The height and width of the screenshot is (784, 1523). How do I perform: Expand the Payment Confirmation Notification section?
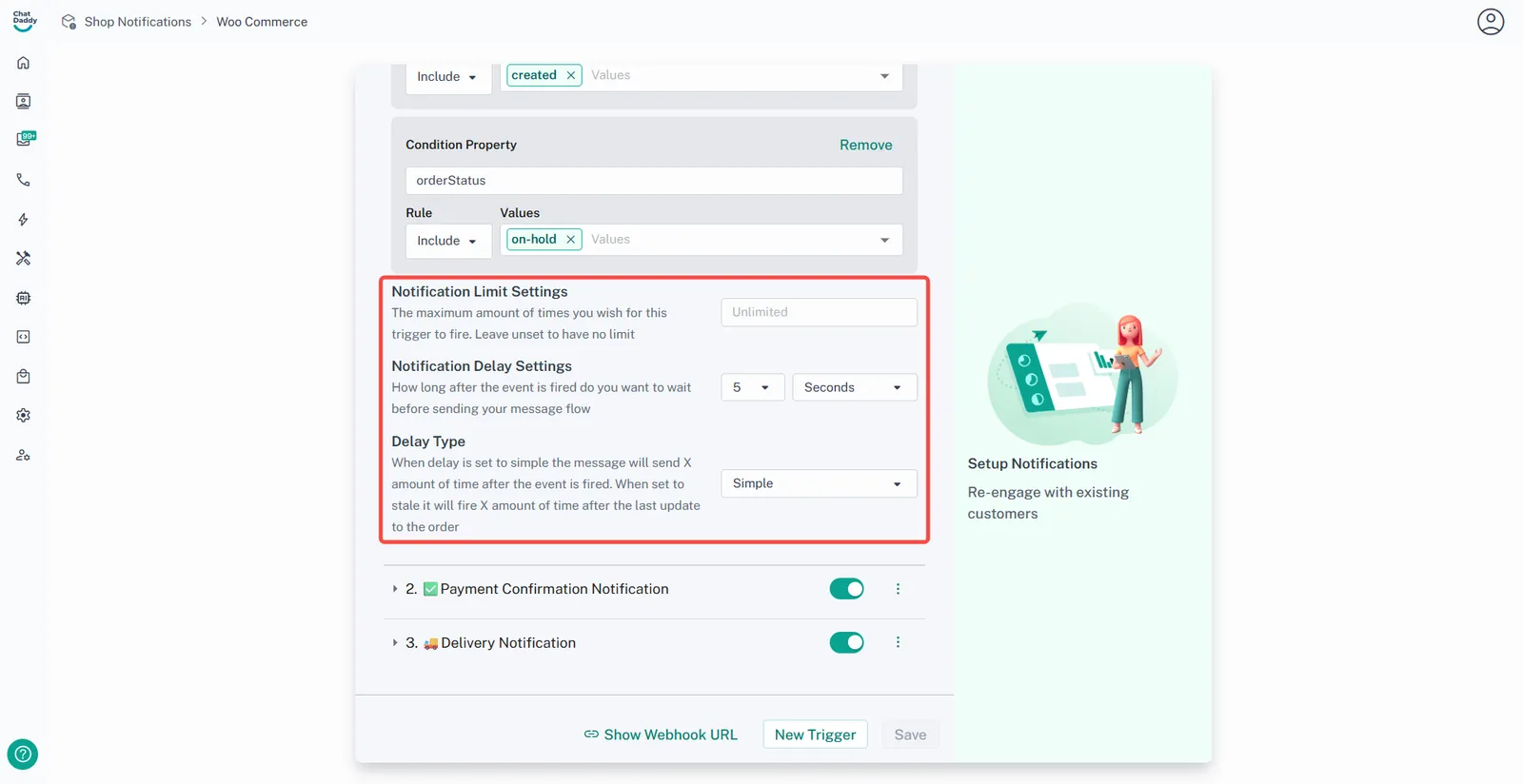[395, 589]
